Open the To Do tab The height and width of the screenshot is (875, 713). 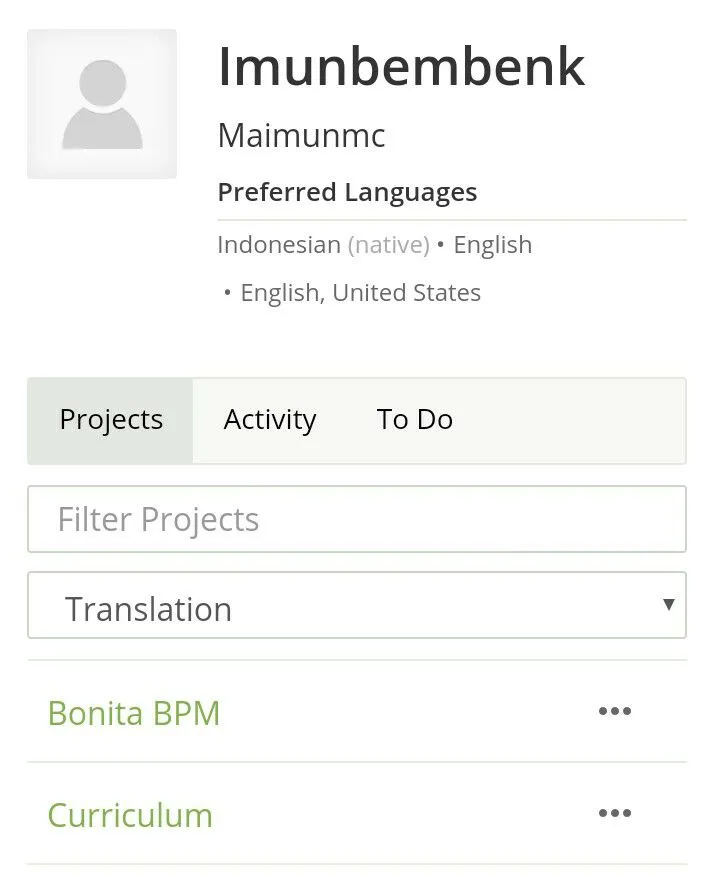tap(415, 421)
